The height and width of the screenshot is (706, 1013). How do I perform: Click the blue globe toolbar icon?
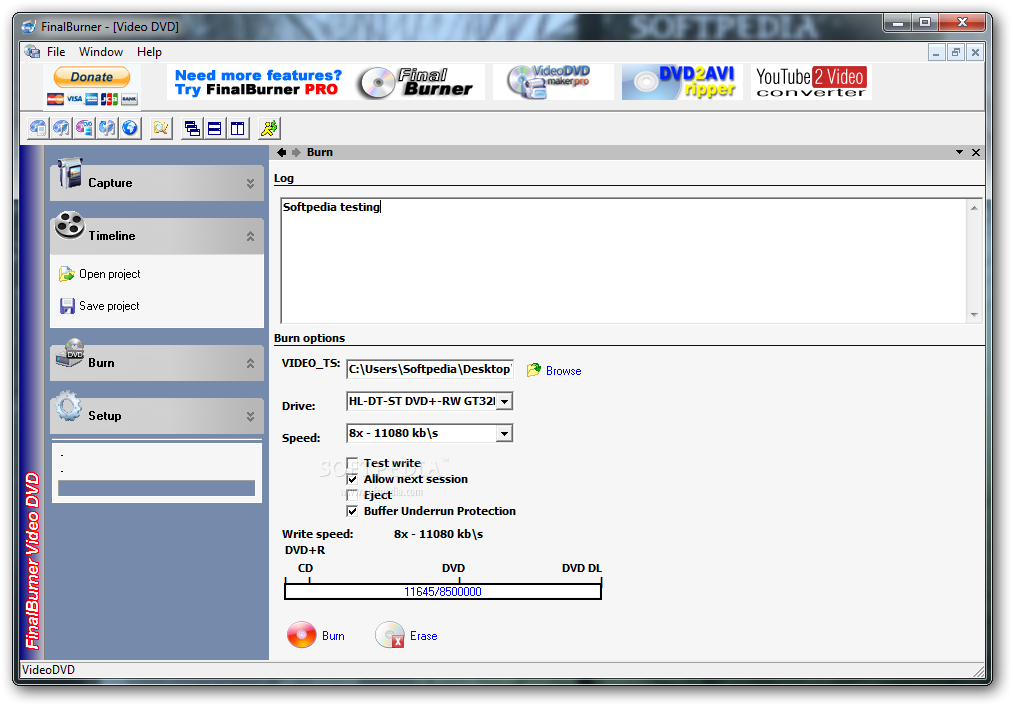[x=130, y=128]
